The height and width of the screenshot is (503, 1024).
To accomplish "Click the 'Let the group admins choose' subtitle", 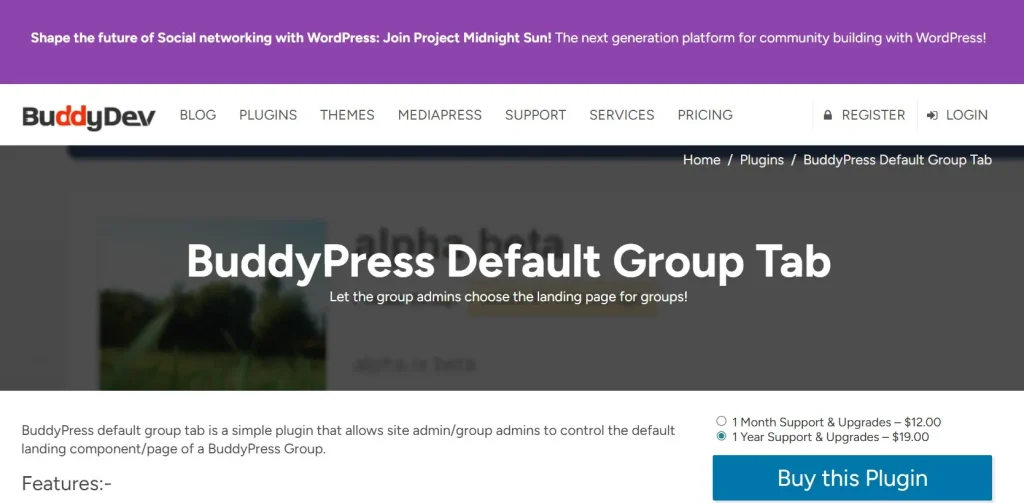I will click(509, 297).
